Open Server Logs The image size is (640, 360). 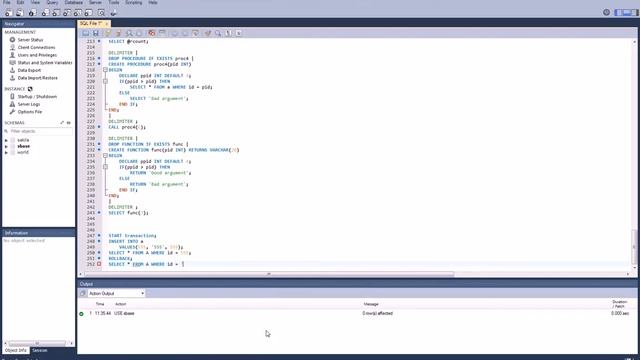(29, 104)
